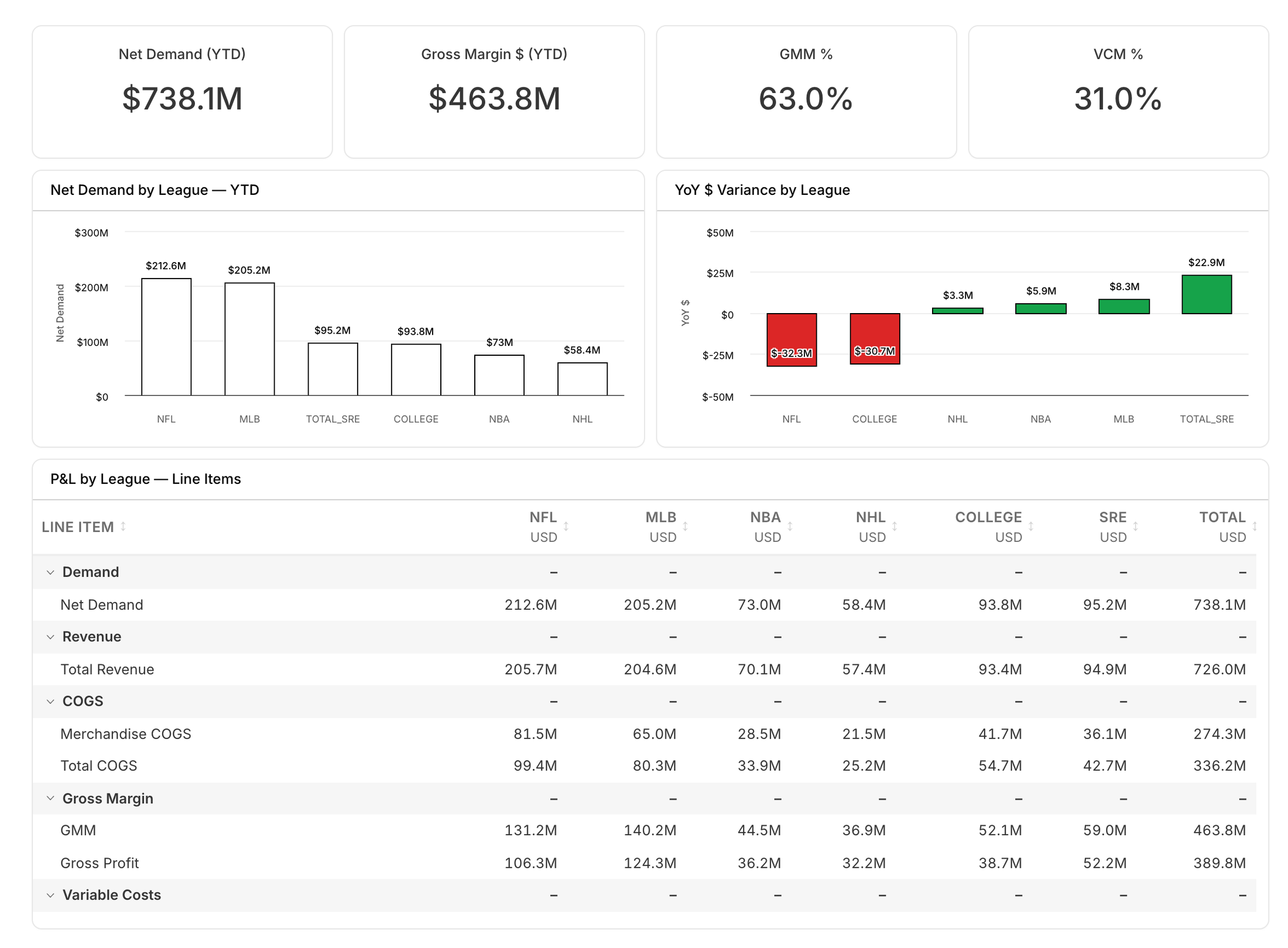This screenshot has height=948, width=1288.
Task: Click the Total COGS row label
Action: click(x=99, y=765)
